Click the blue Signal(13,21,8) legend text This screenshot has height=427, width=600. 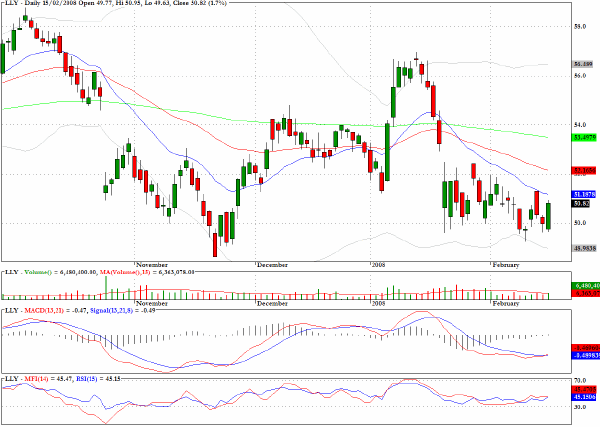pos(111,310)
